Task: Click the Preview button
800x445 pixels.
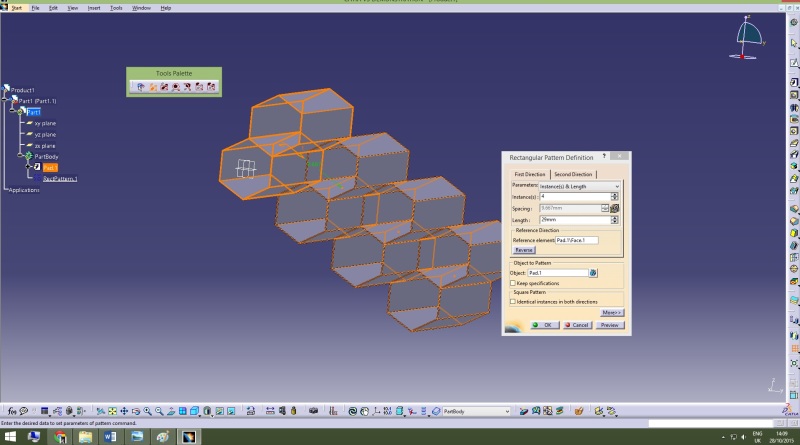Action: 610,325
